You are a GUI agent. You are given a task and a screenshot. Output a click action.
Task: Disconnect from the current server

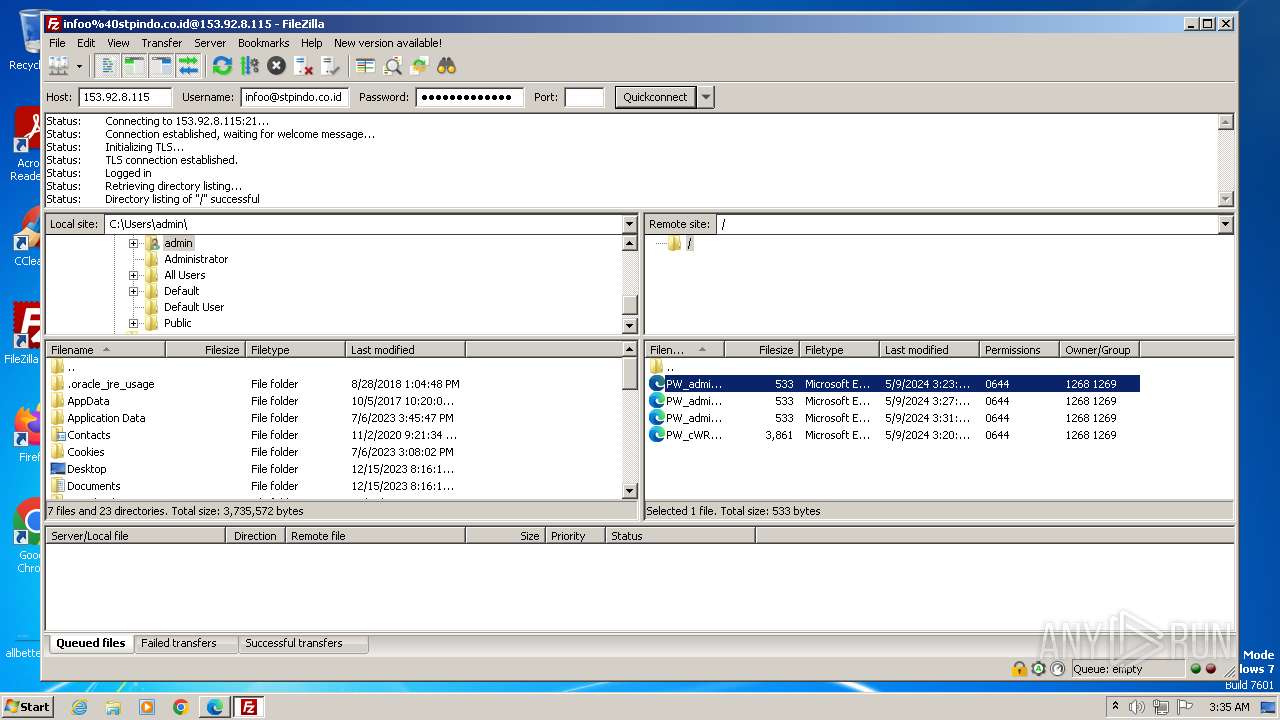(303, 66)
